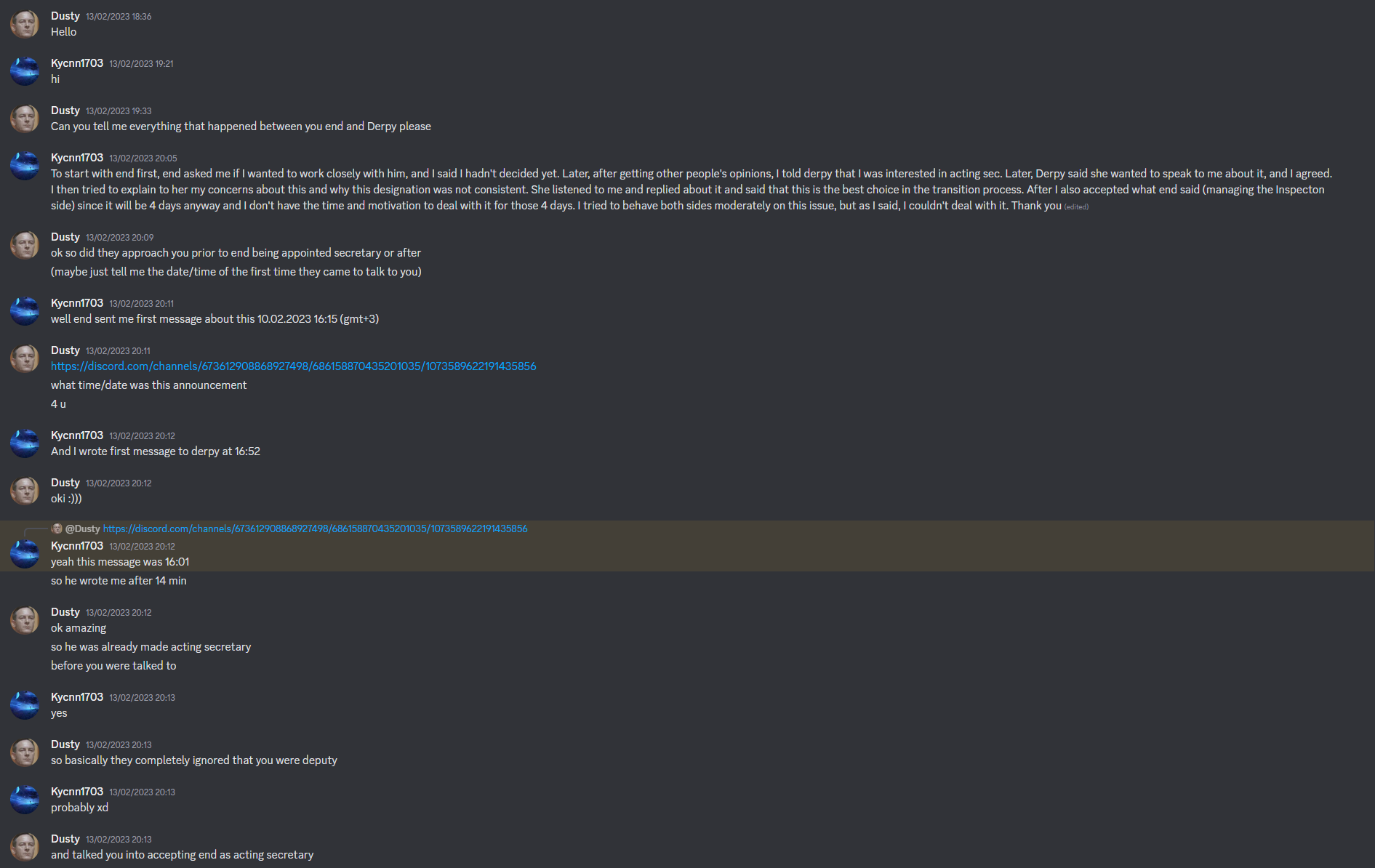
Task: Click Kycnn1703's avatar next to the "hi" message
Action: point(25,71)
